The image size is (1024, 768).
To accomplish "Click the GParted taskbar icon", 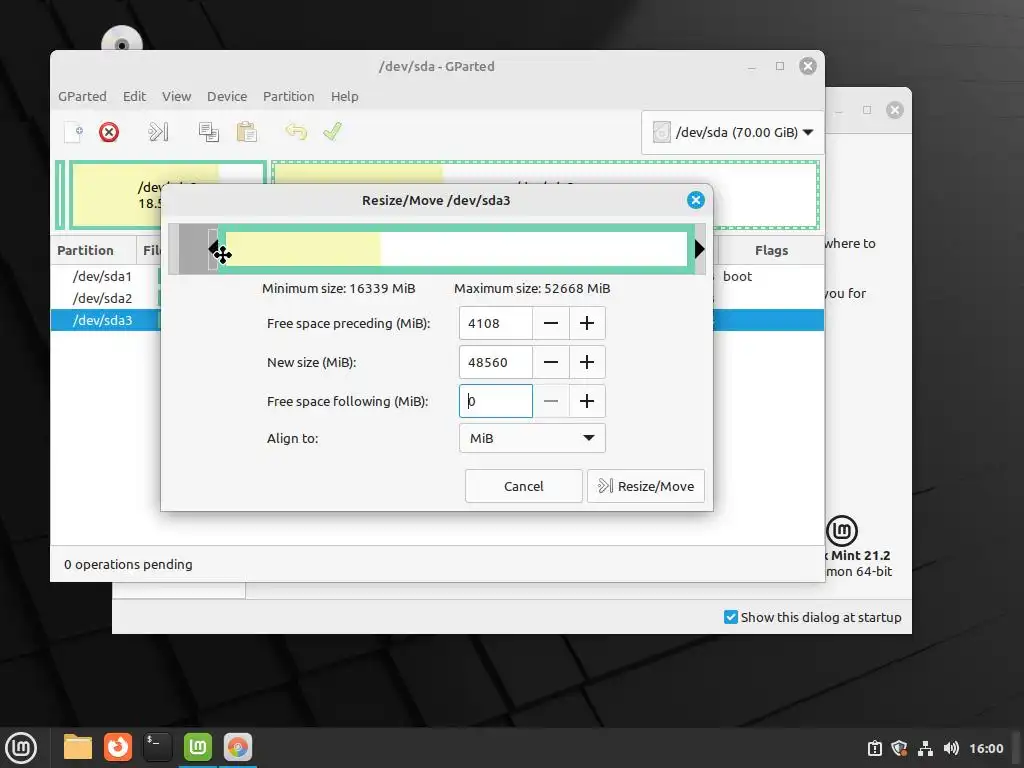I will click(x=238, y=747).
